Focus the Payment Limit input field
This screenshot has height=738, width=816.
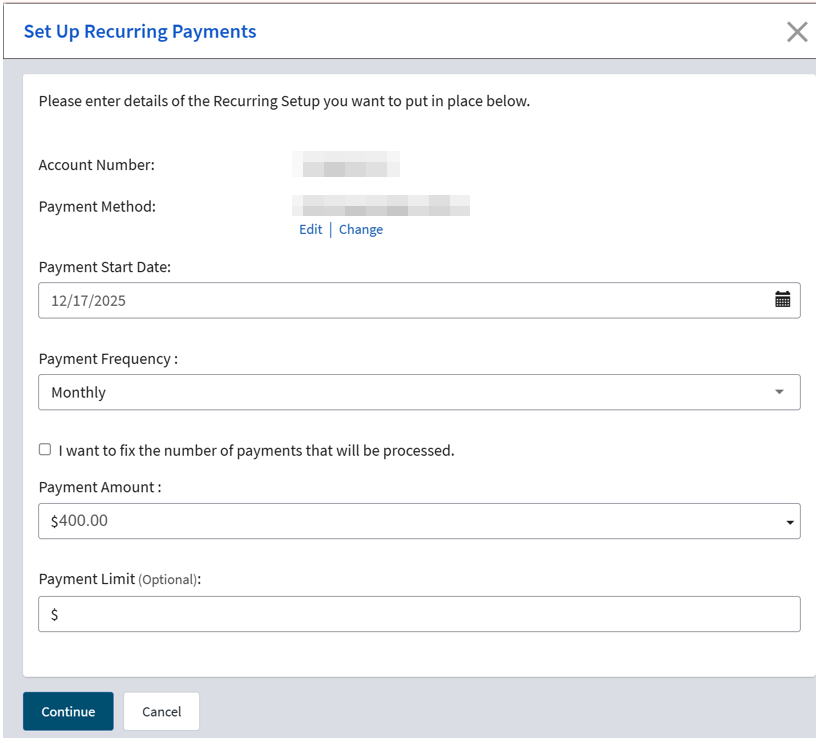[420, 615]
